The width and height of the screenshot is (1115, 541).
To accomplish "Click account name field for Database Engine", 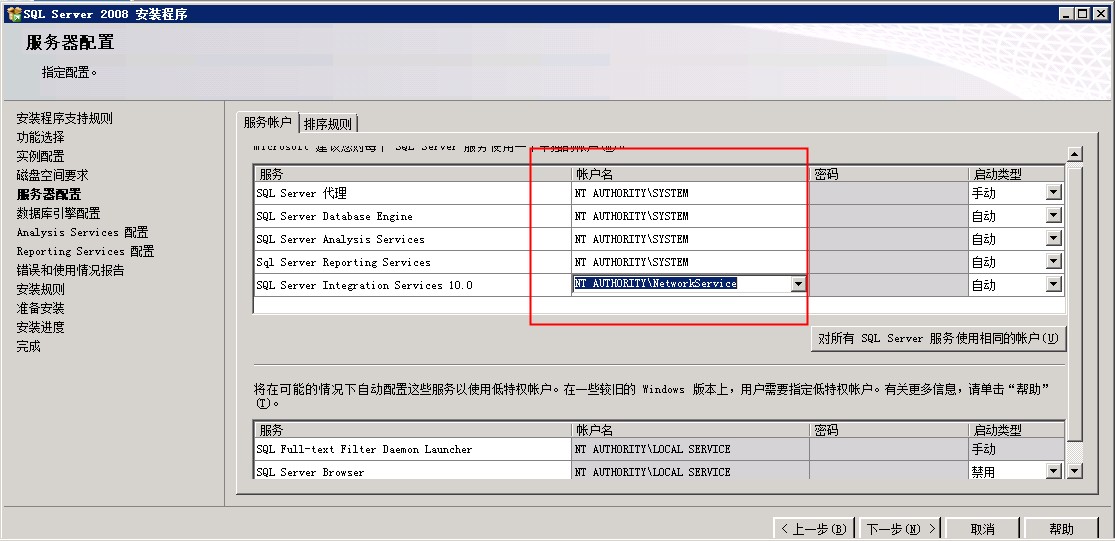I will click(x=688, y=216).
